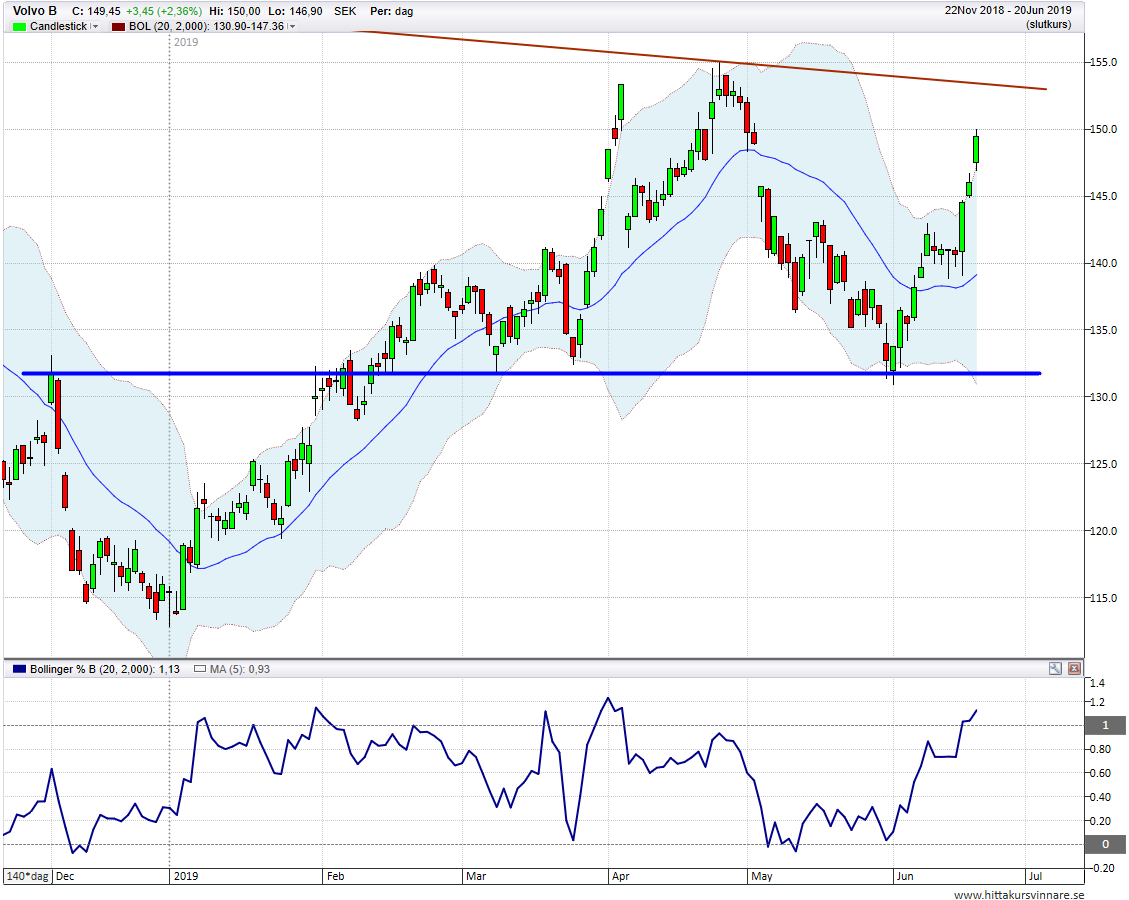This screenshot has height=900, width=1129.
Task: Click the 145.0 price axis label
Action: click(x=1103, y=197)
